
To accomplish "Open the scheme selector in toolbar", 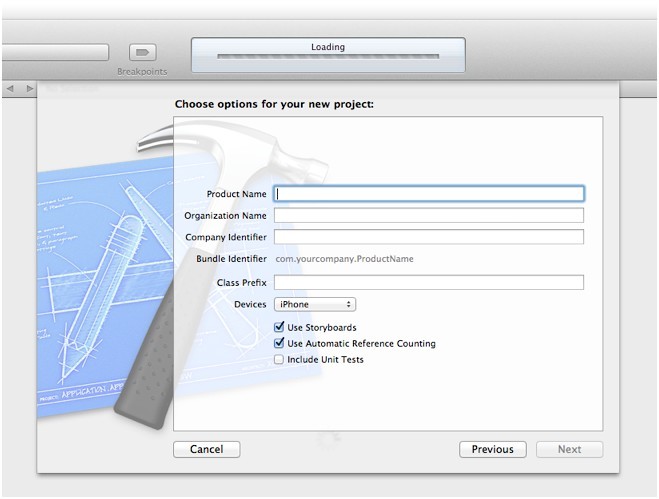I will (55, 52).
